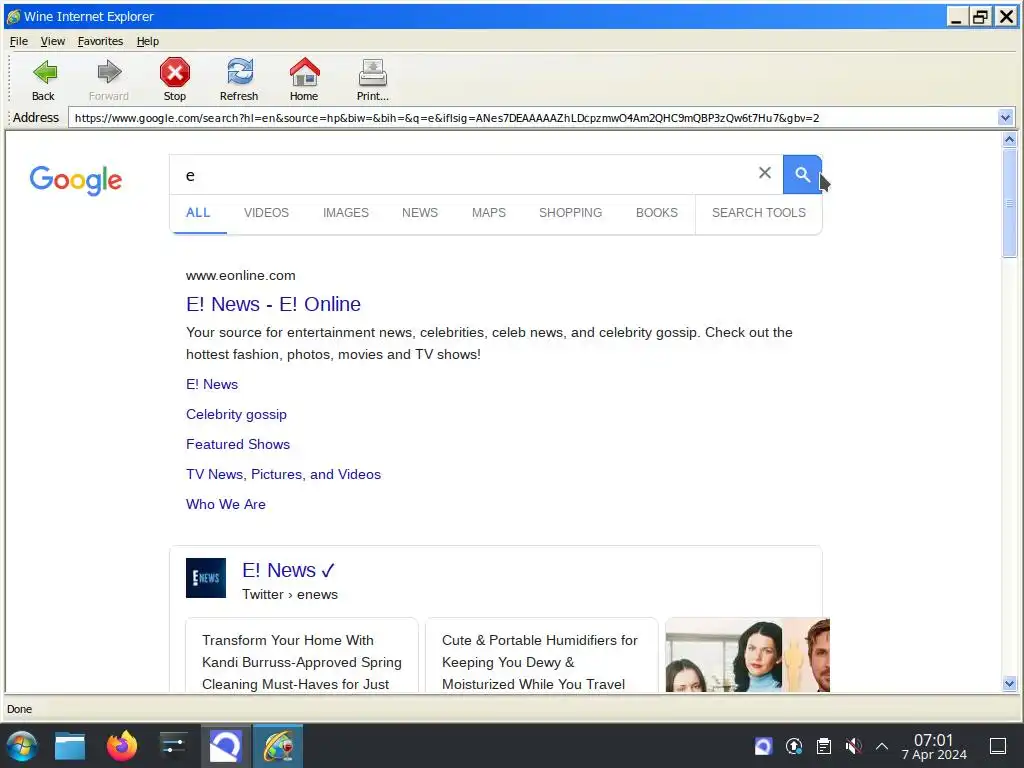Expand the address bar dropdown
Screen dimensions: 1024x768
tap(1005, 118)
